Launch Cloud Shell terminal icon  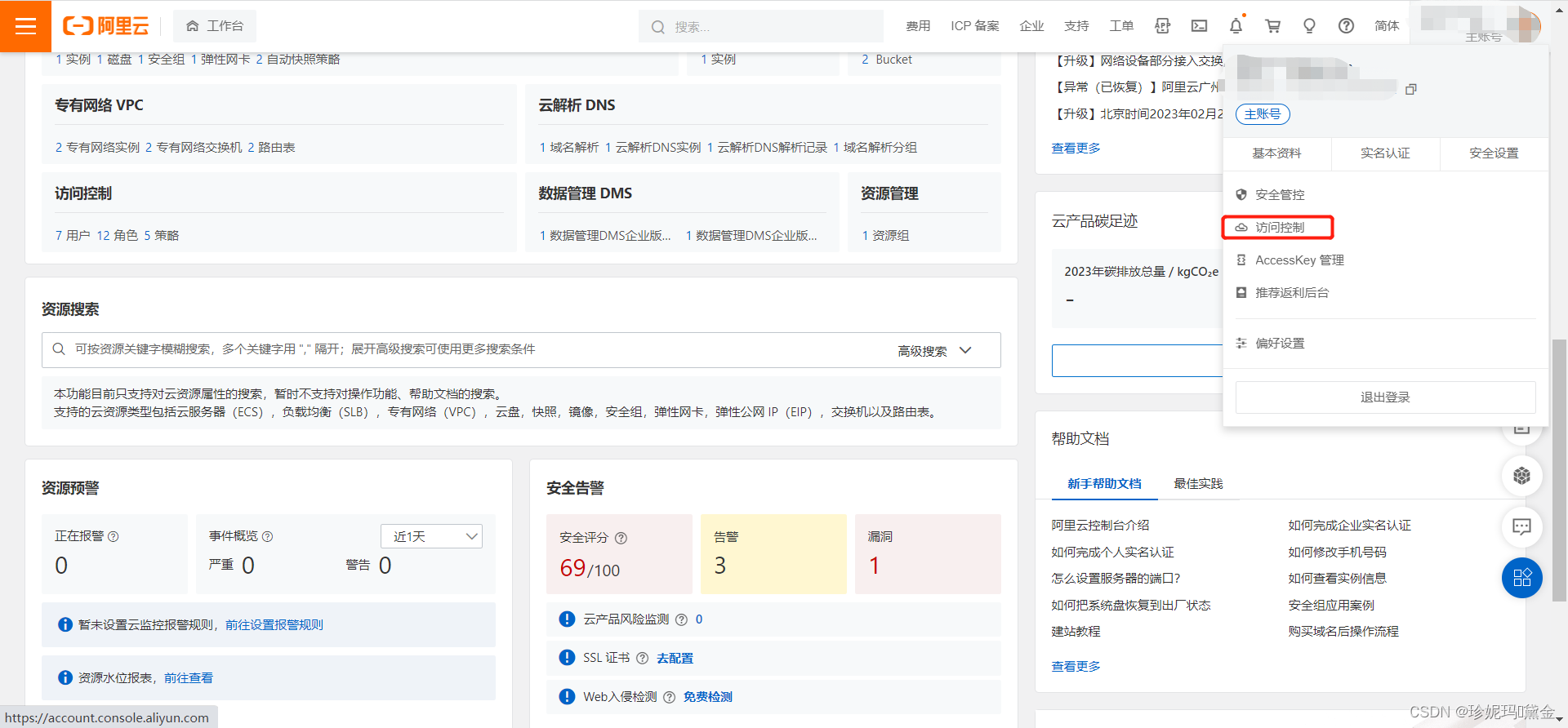(x=1199, y=26)
